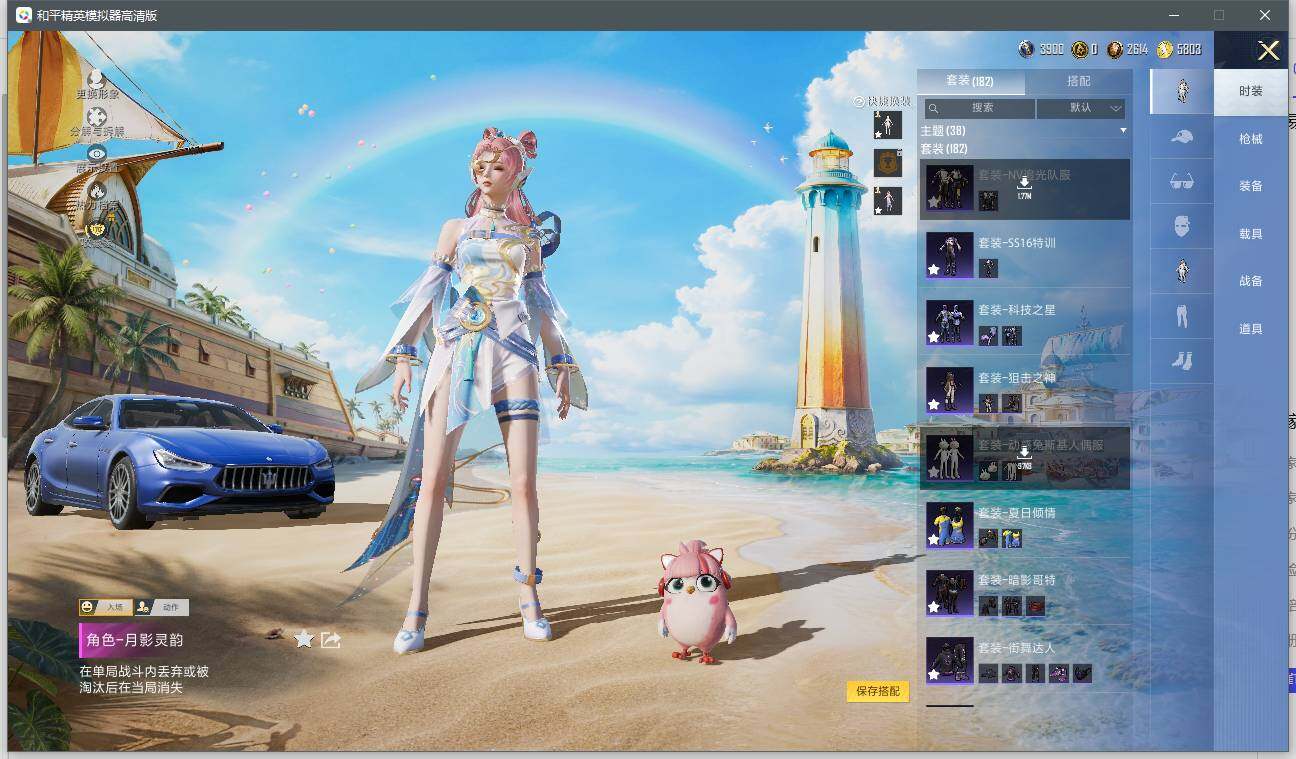Click second item icon under 套装-夏日倾情
The width and height of the screenshot is (1296, 759).
[1012, 538]
